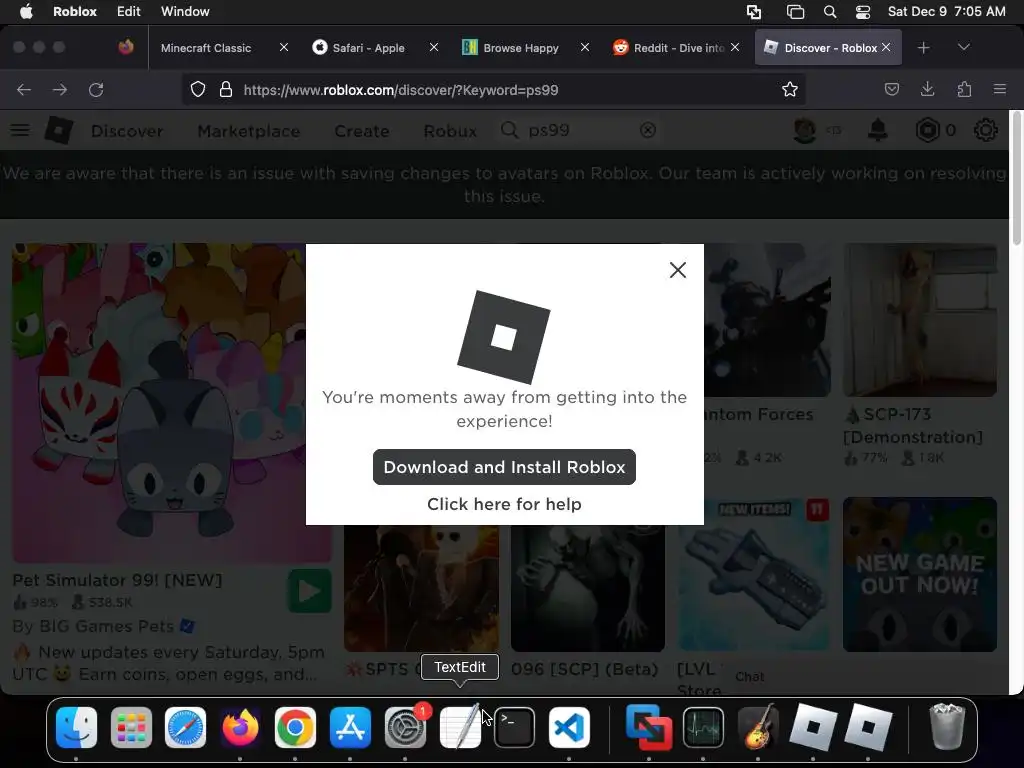Open Visual Studio Code from the Dock
This screenshot has width=1024, height=768.
[569, 728]
